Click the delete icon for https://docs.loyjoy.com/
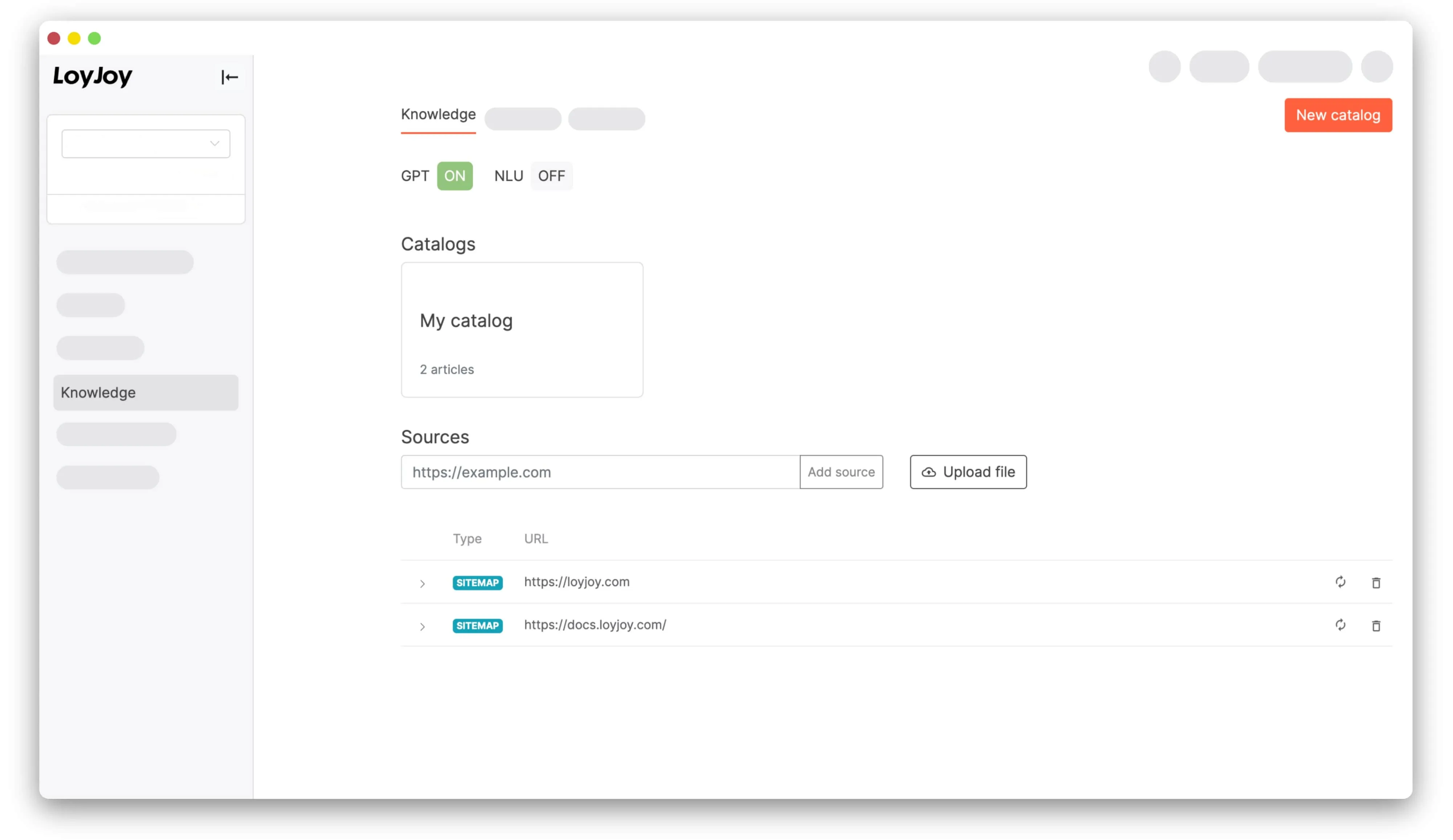 (x=1376, y=624)
